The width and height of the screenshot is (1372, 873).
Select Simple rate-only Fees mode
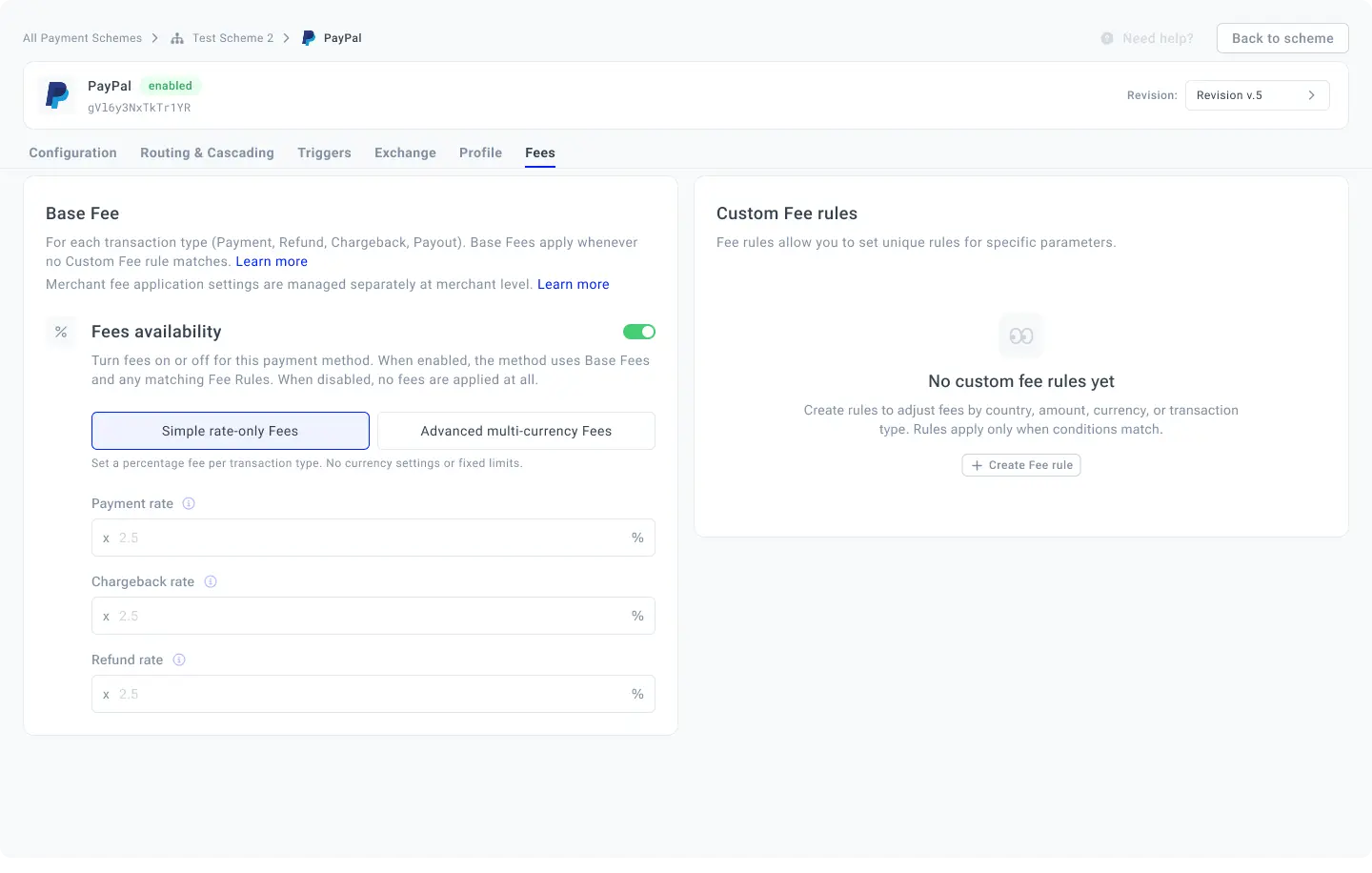[x=231, y=431]
